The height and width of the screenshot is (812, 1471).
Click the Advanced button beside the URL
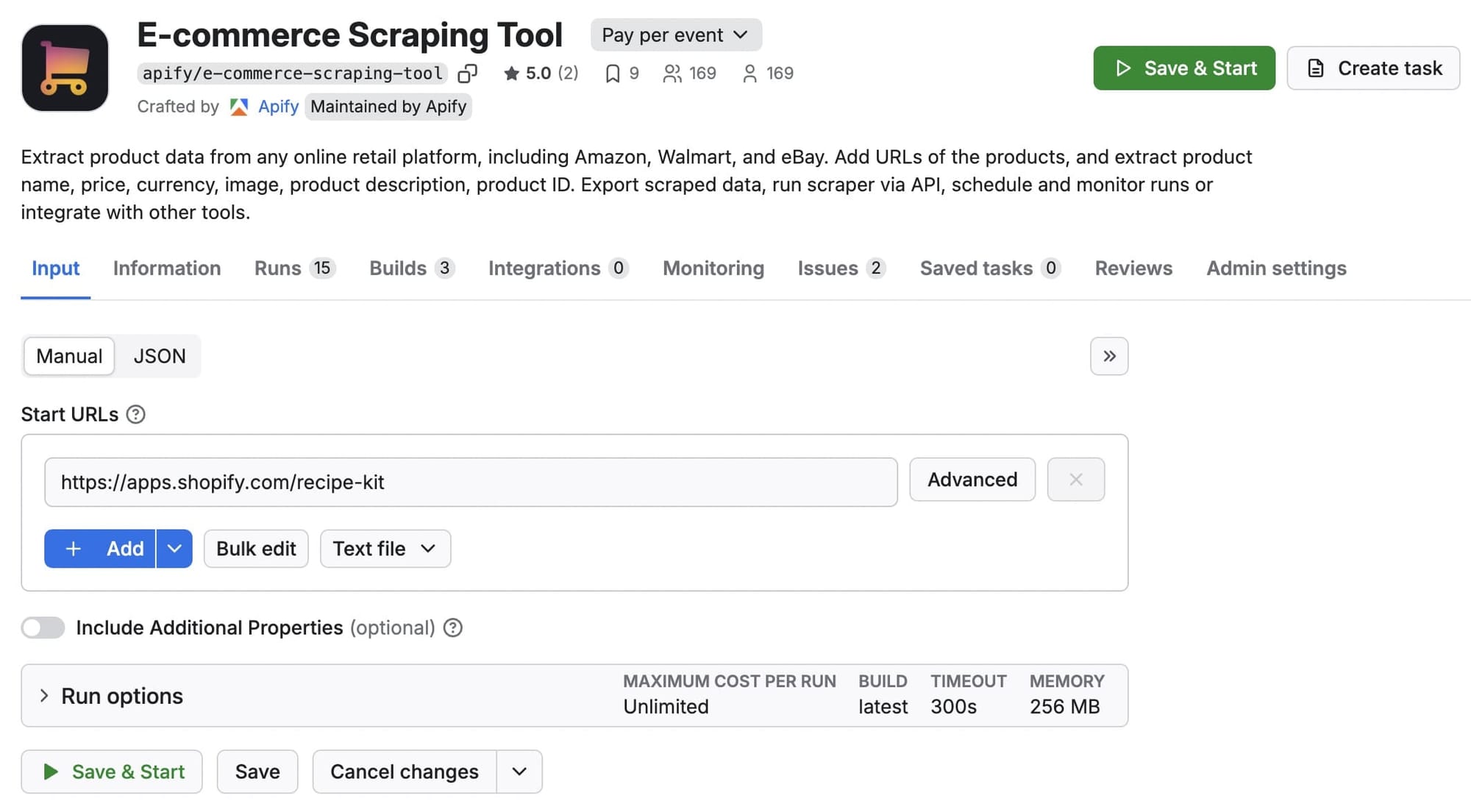click(x=972, y=480)
